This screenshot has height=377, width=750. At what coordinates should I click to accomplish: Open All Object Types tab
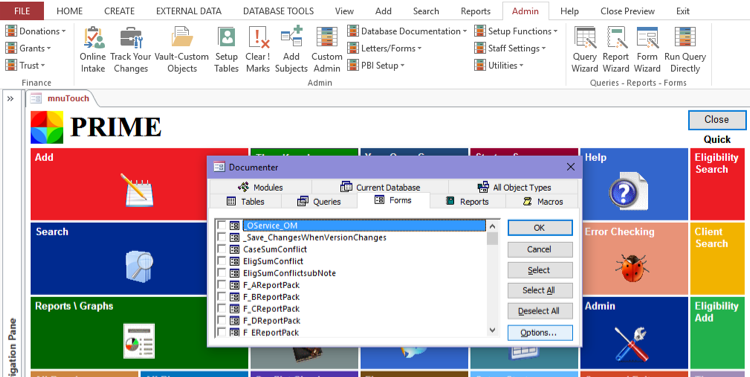coord(514,187)
